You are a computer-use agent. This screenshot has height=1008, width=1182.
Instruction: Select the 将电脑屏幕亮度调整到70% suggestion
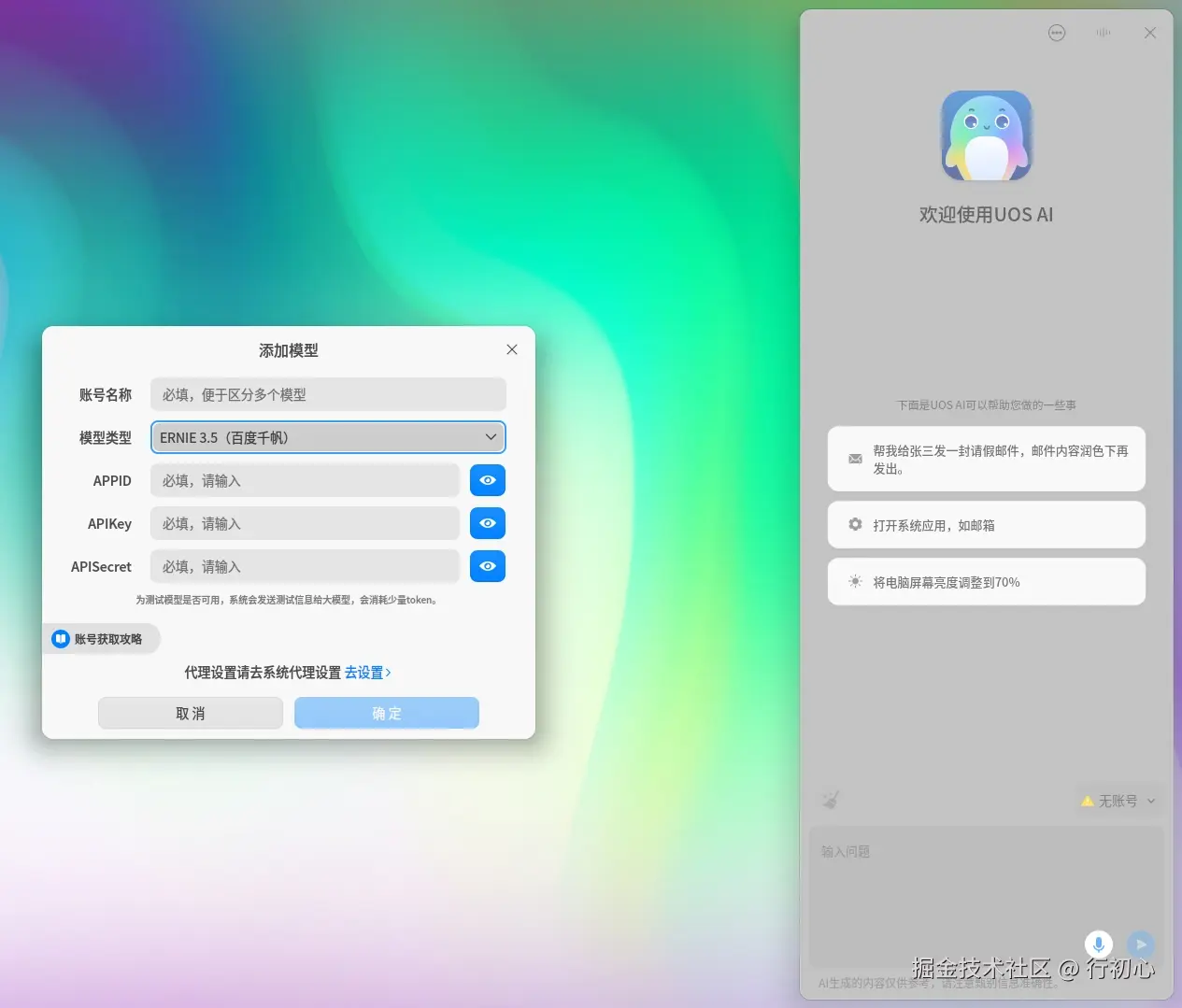coord(987,582)
